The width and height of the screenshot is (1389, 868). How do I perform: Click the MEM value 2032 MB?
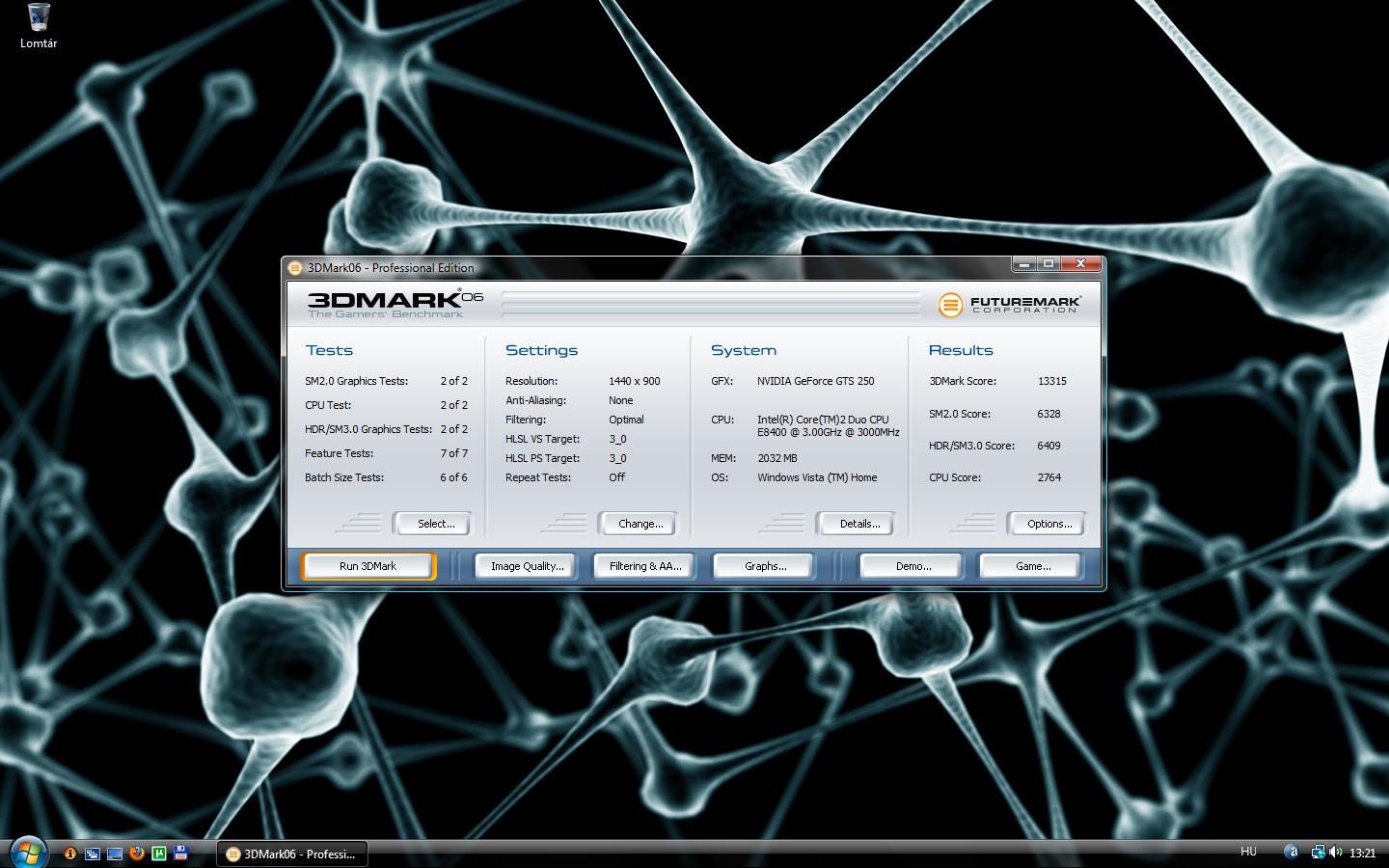coord(777,458)
